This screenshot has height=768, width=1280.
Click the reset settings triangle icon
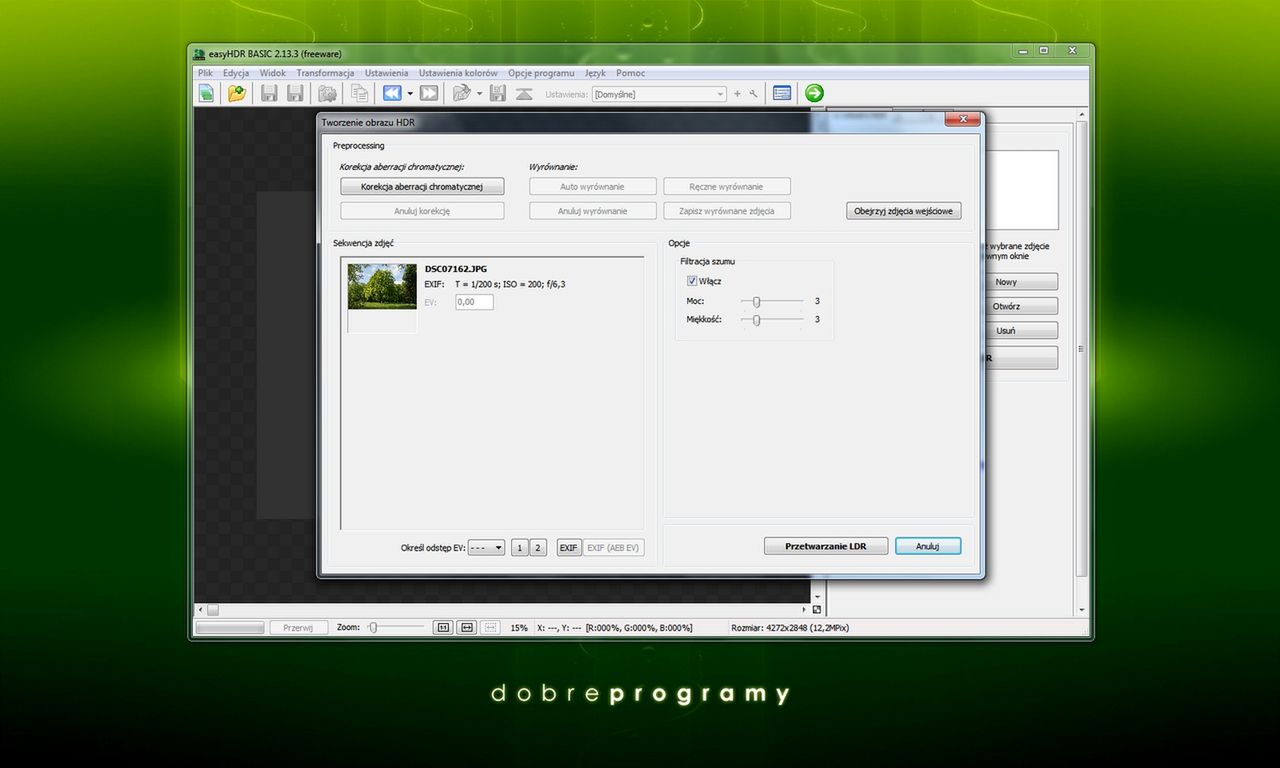524,93
